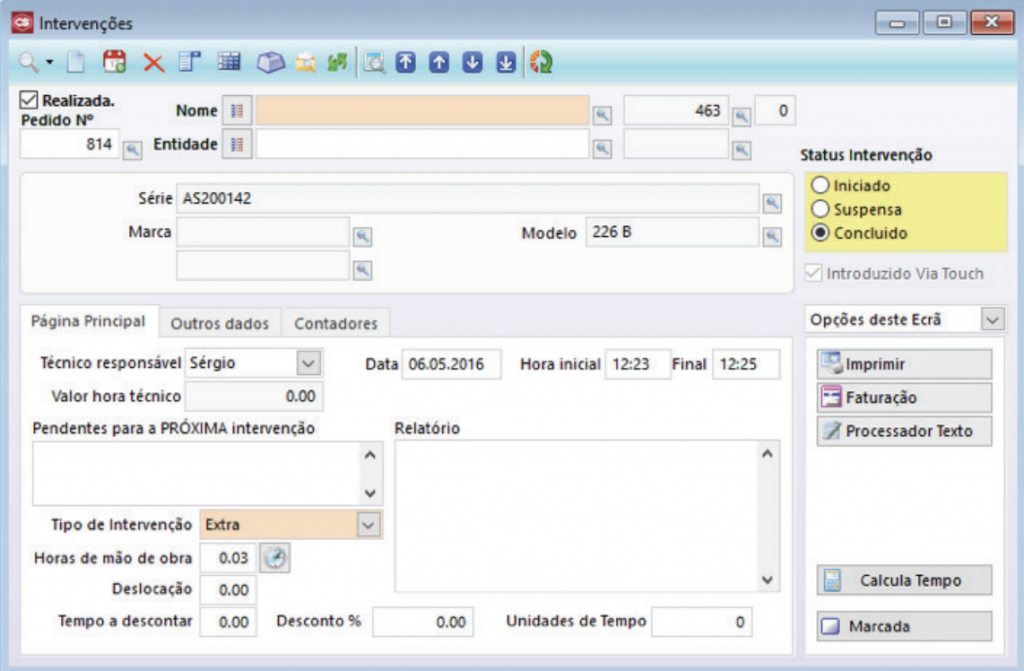Click the Faturação button
The height and width of the screenshot is (671, 1024).
pyautogui.click(x=904, y=397)
